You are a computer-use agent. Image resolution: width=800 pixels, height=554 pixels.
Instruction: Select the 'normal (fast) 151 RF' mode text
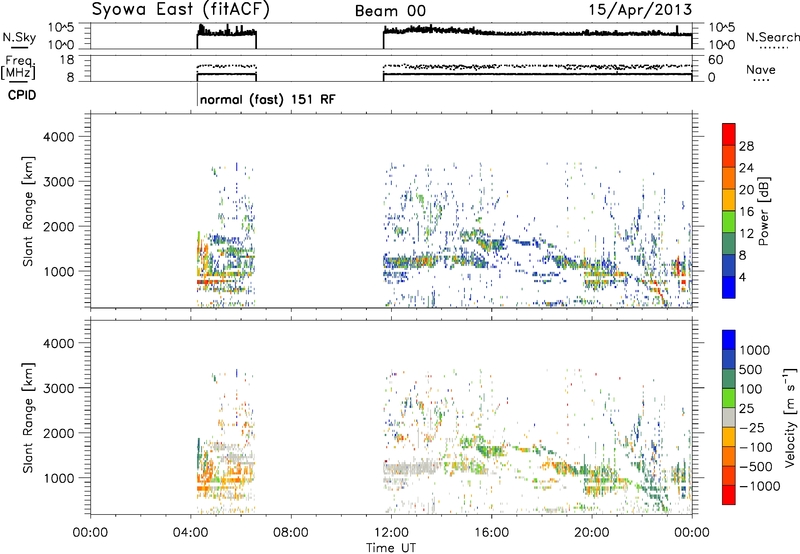coord(268,99)
